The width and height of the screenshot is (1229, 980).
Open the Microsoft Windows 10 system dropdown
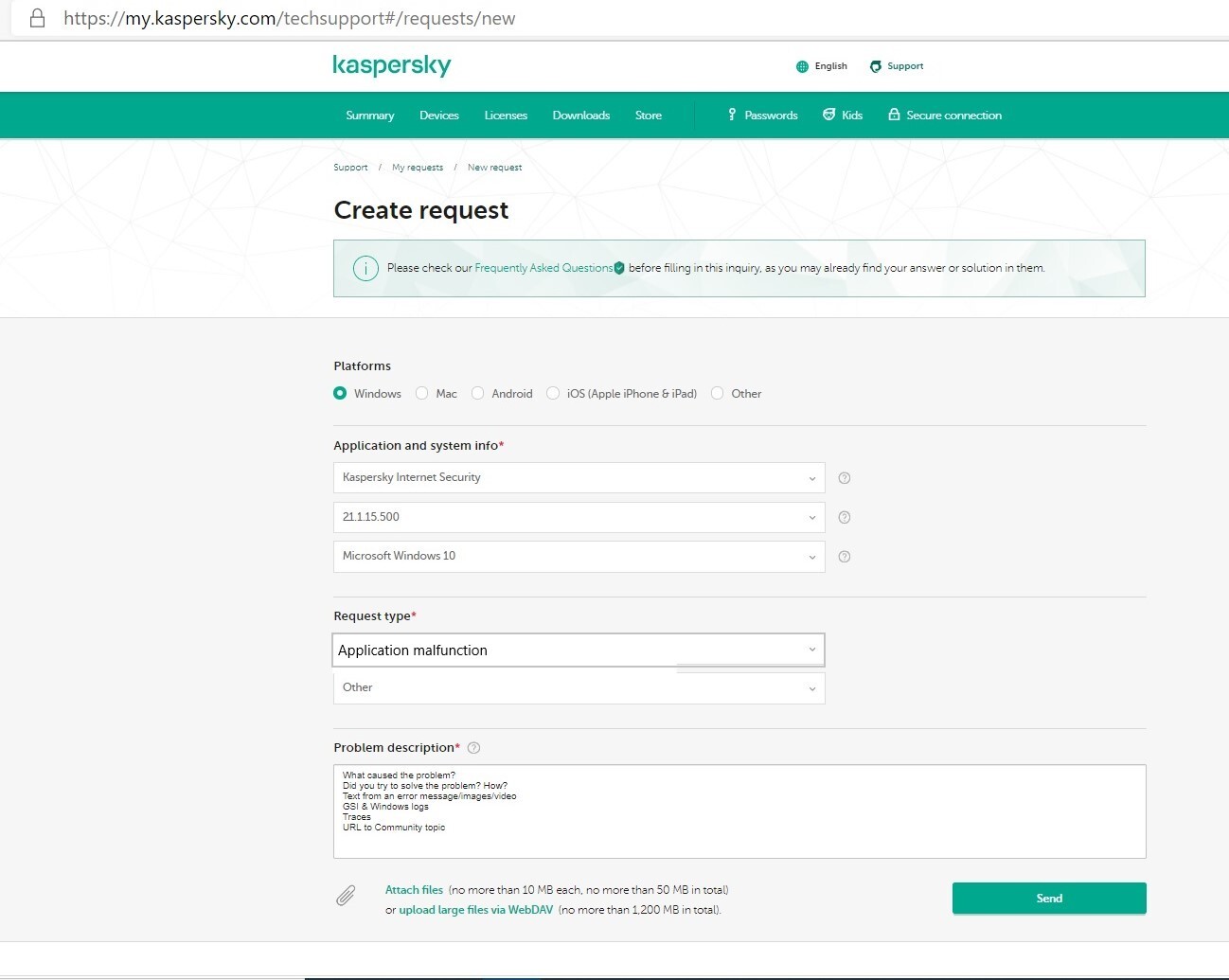click(x=579, y=557)
